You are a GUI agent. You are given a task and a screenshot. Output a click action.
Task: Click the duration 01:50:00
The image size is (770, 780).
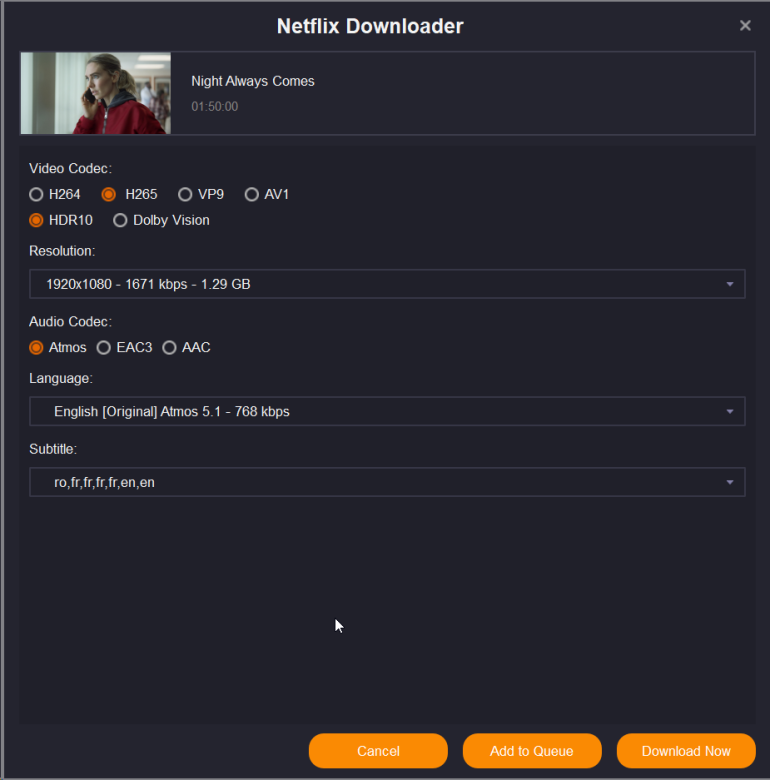[214, 106]
